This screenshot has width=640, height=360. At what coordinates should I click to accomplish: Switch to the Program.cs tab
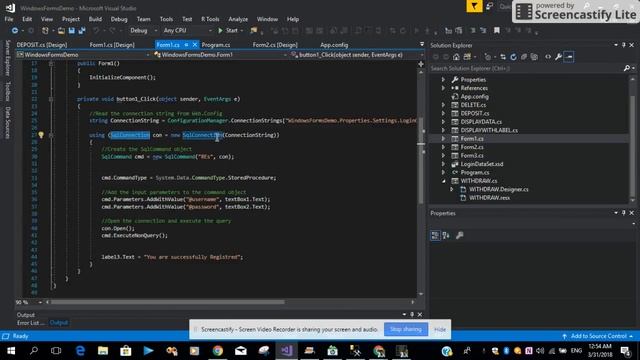click(x=216, y=45)
